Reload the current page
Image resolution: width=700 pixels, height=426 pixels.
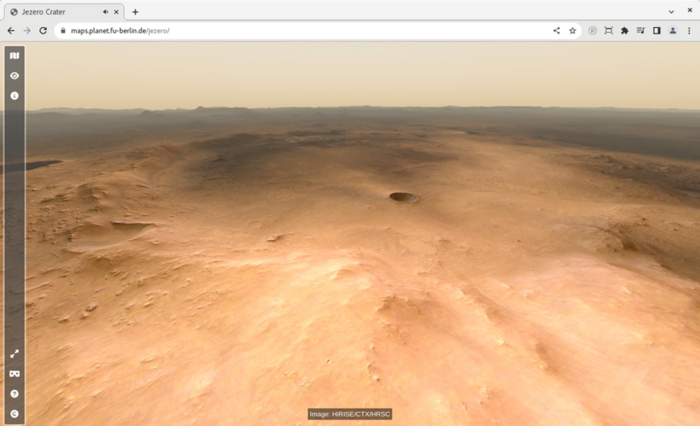tap(42, 31)
